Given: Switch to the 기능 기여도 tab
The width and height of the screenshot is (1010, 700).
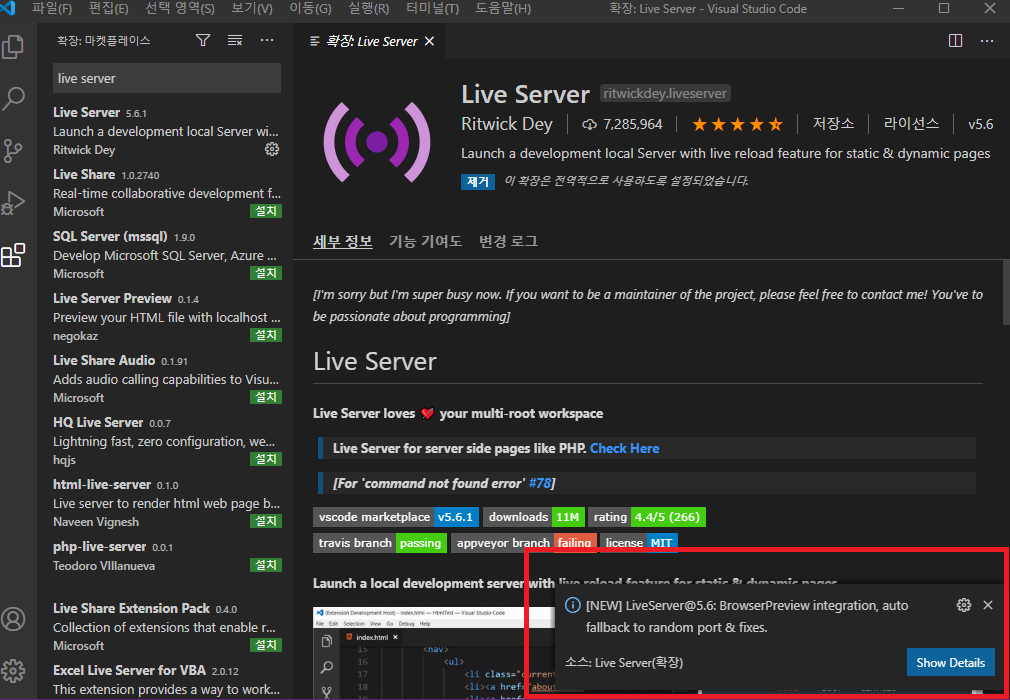Looking at the screenshot, I should (x=425, y=241).
